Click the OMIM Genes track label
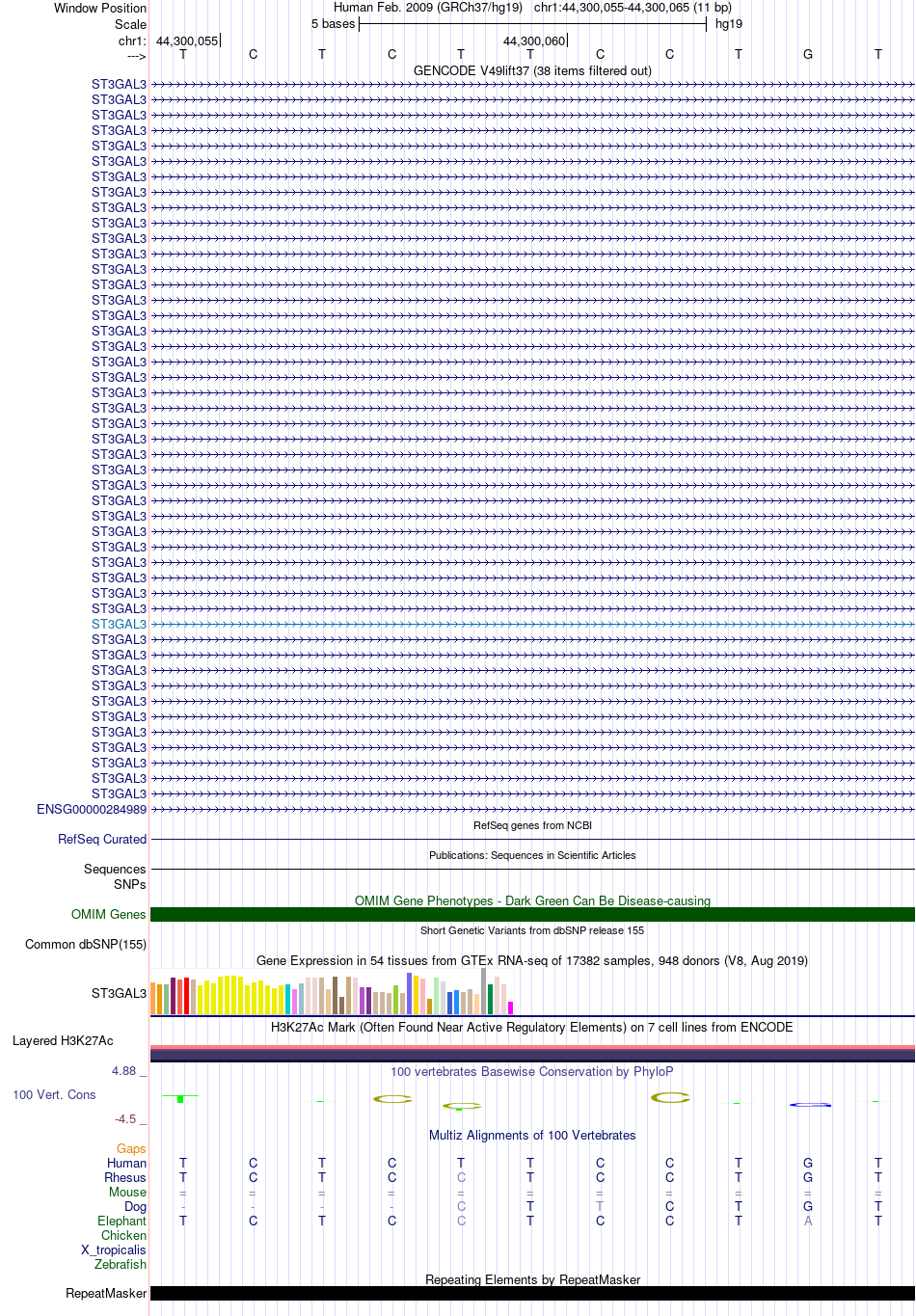Viewport: 916px width, 1316px height. [109, 914]
